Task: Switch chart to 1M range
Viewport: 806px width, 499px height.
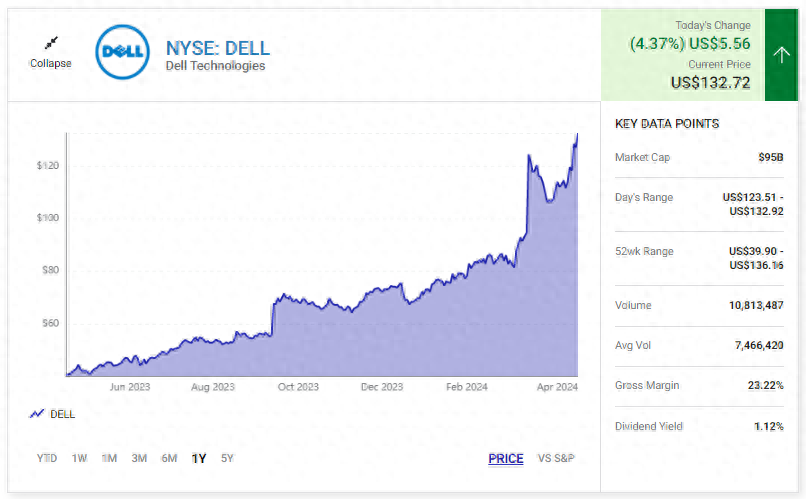Action: coord(109,458)
